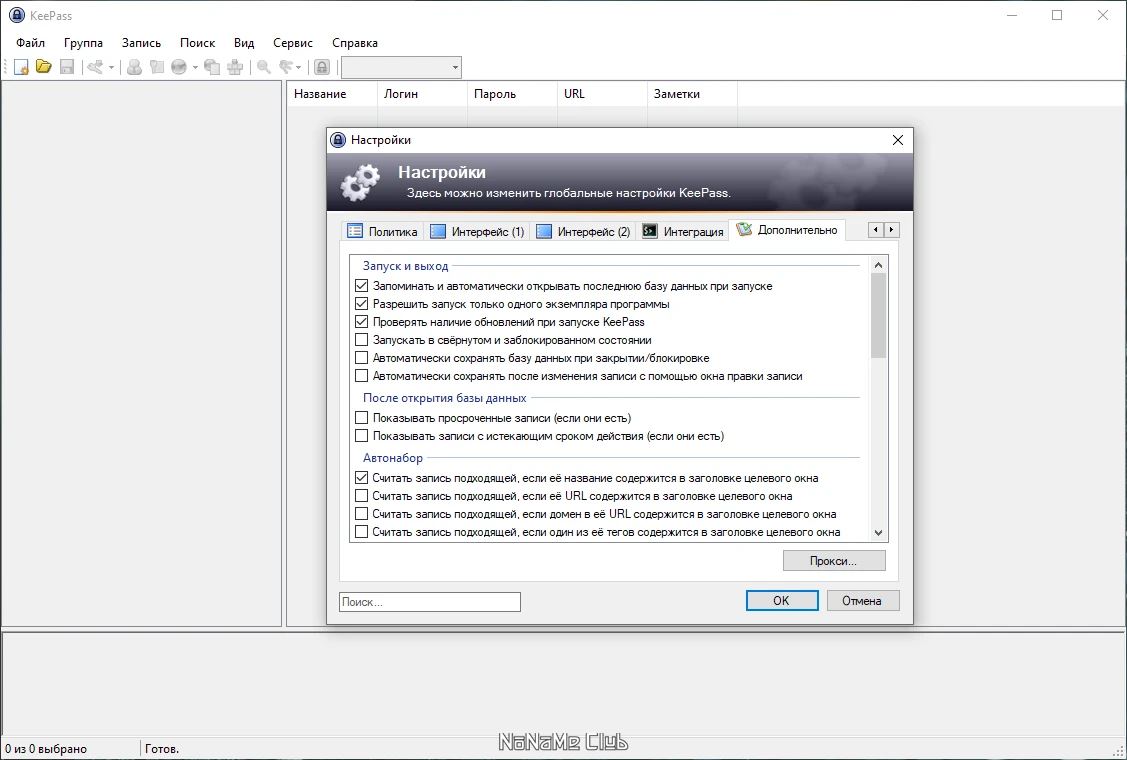Click the Open URL globe icon
Image resolution: width=1127 pixels, height=760 pixels.
click(x=179, y=67)
